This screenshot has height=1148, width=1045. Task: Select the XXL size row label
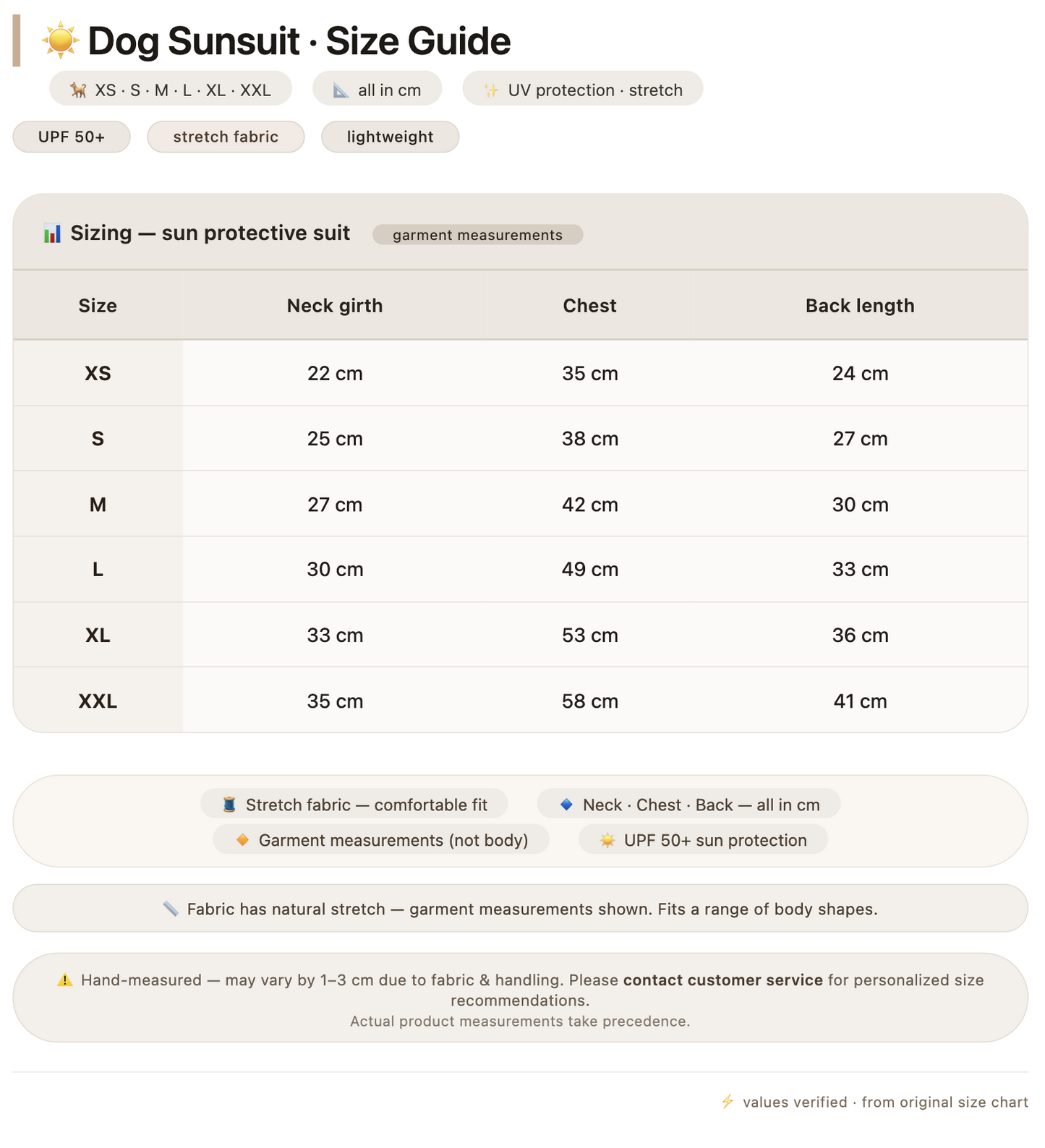[98, 701]
